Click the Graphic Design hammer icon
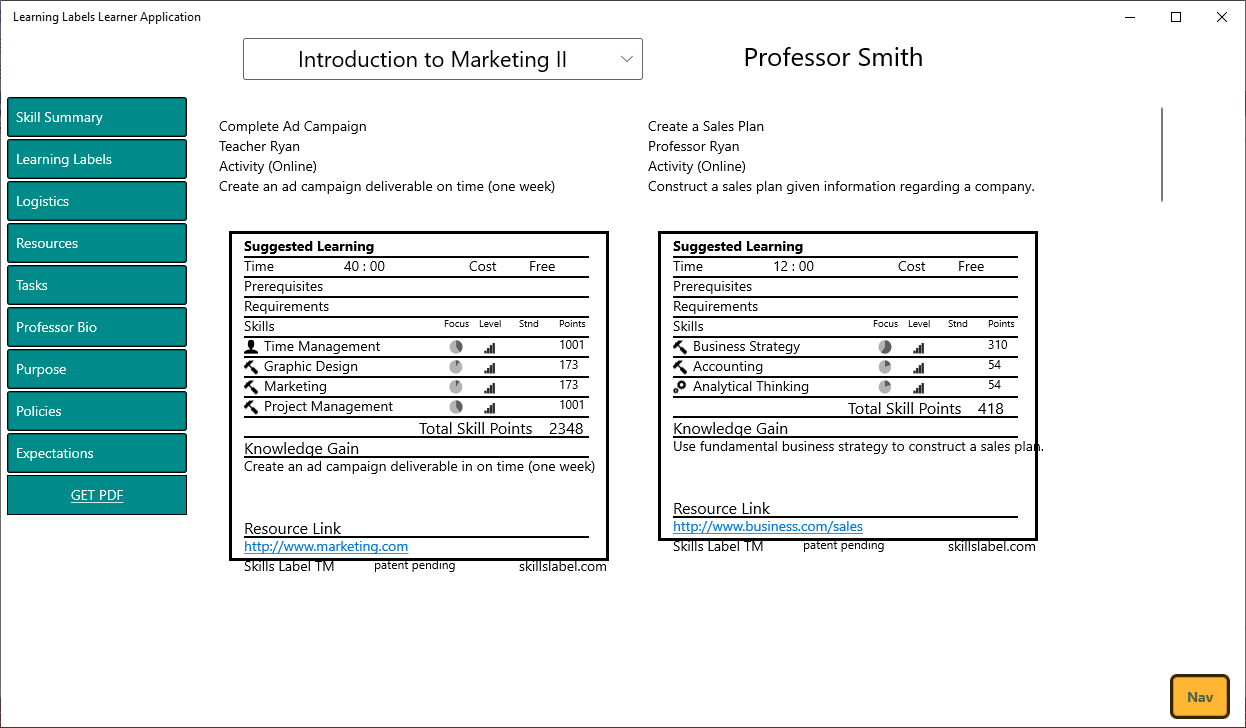This screenshot has width=1246, height=728. click(251, 367)
